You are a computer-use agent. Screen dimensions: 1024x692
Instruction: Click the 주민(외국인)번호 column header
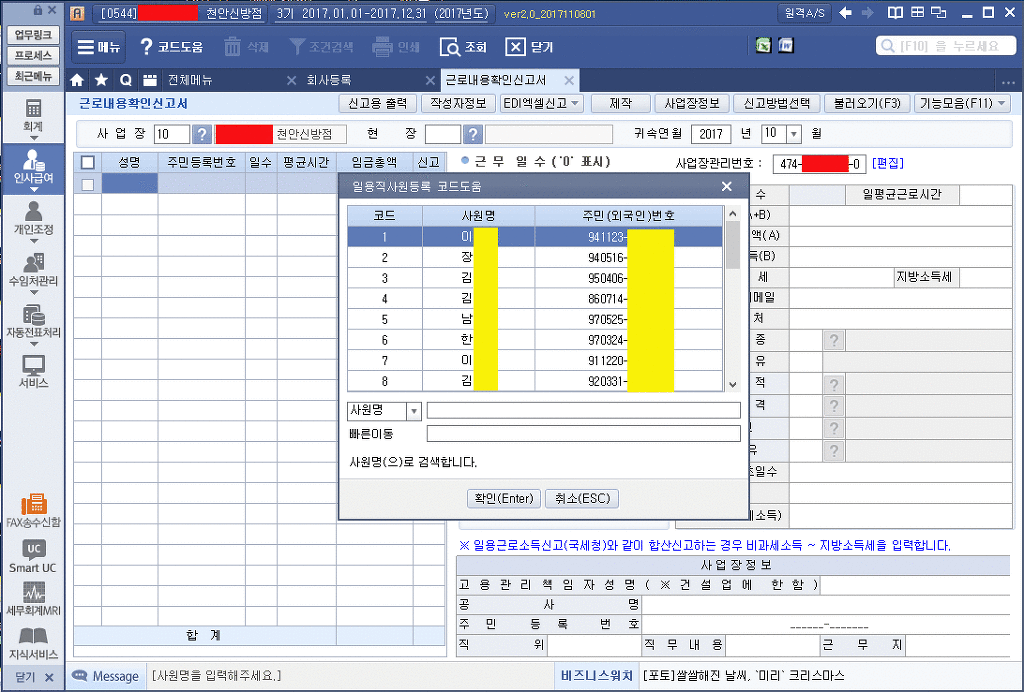[628, 216]
